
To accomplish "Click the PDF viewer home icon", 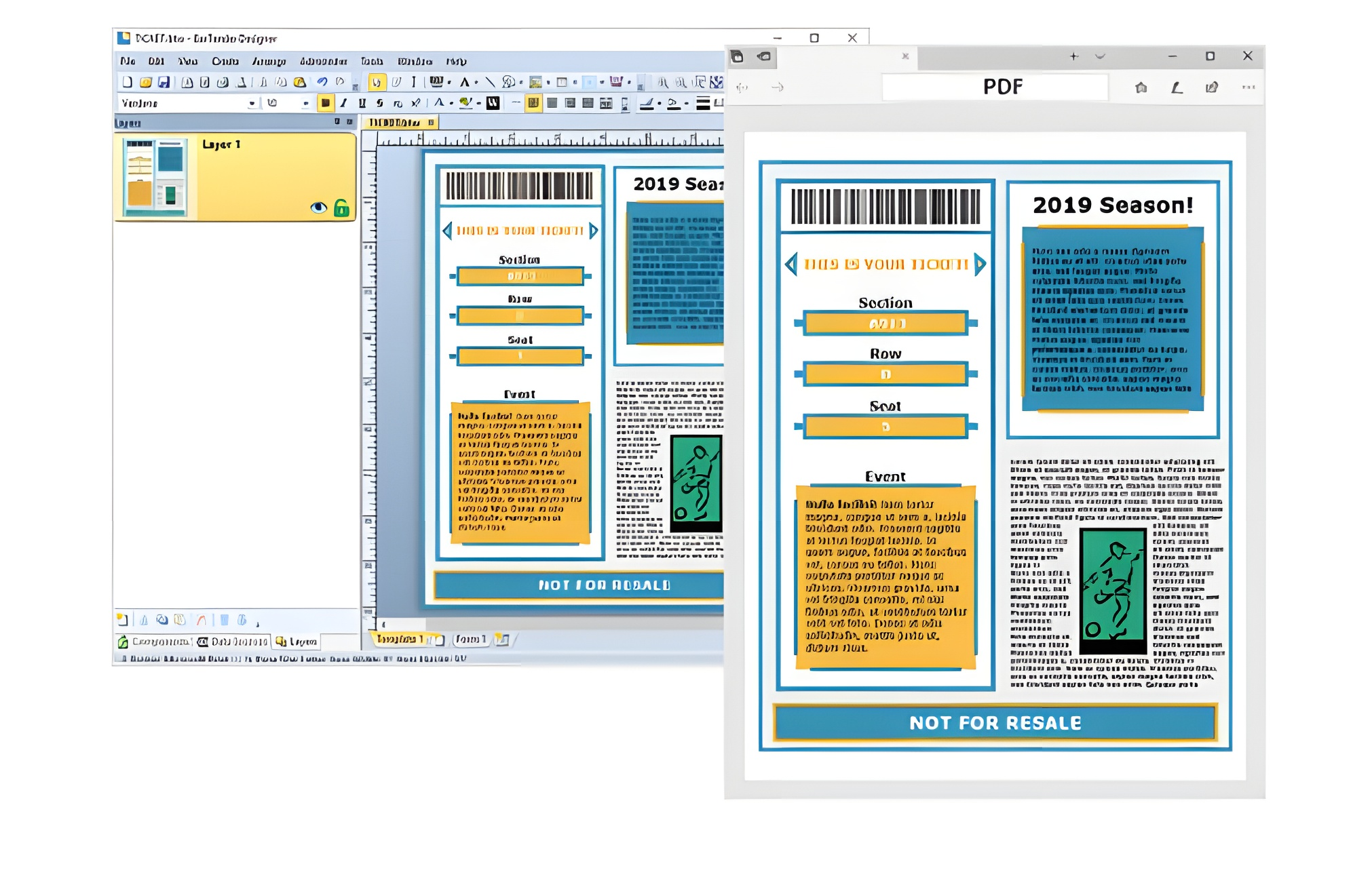I will click(1141, 87).
